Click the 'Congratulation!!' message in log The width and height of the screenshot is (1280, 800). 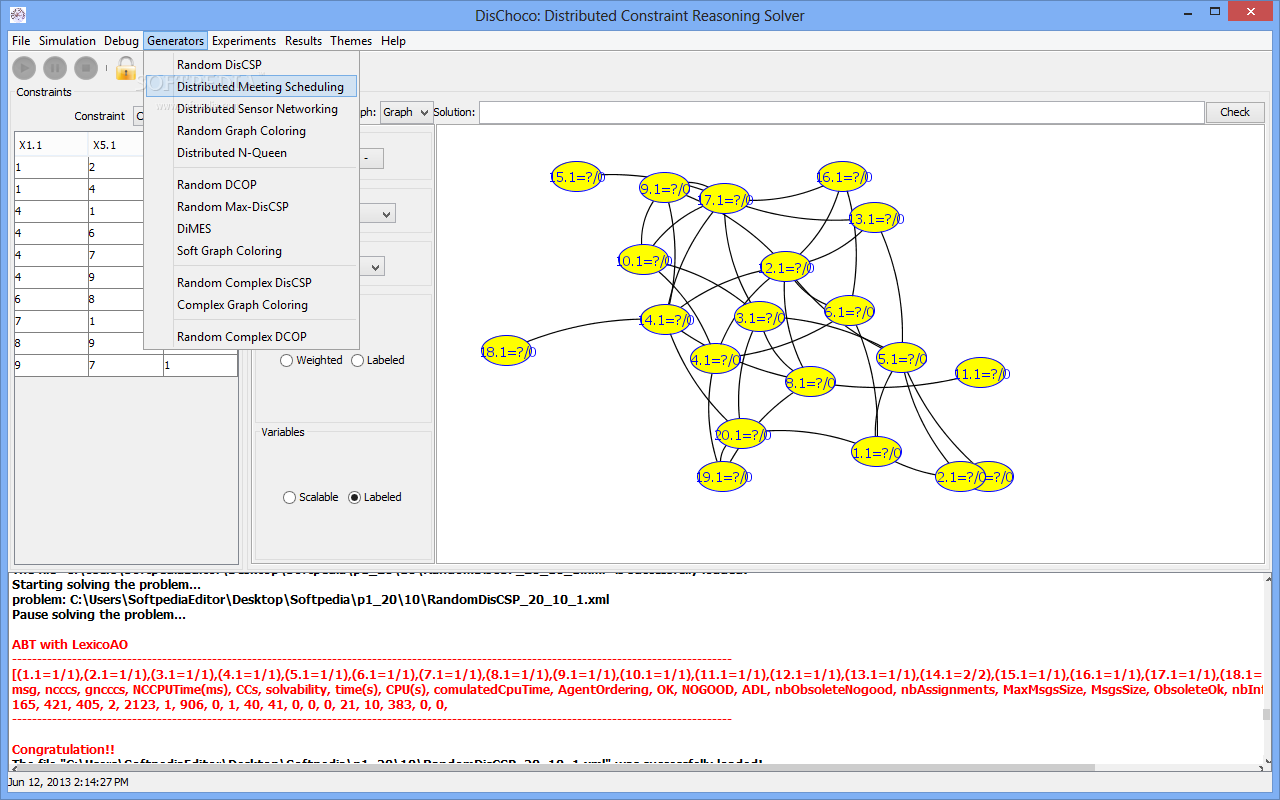(x=63, y=749)
